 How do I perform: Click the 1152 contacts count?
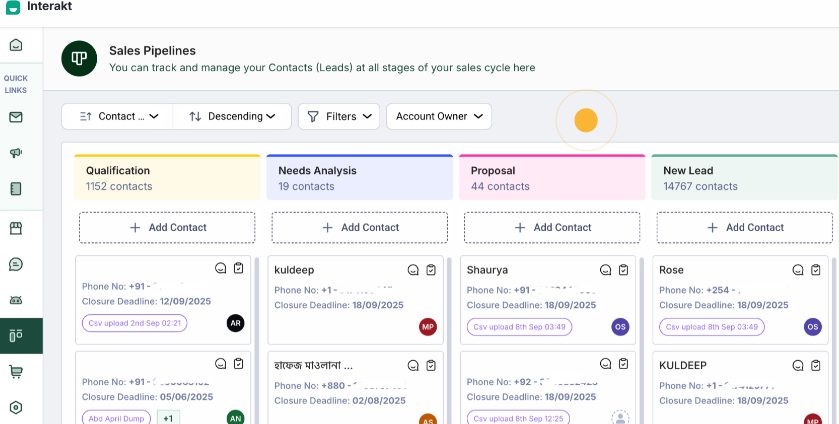coord(119,186)
